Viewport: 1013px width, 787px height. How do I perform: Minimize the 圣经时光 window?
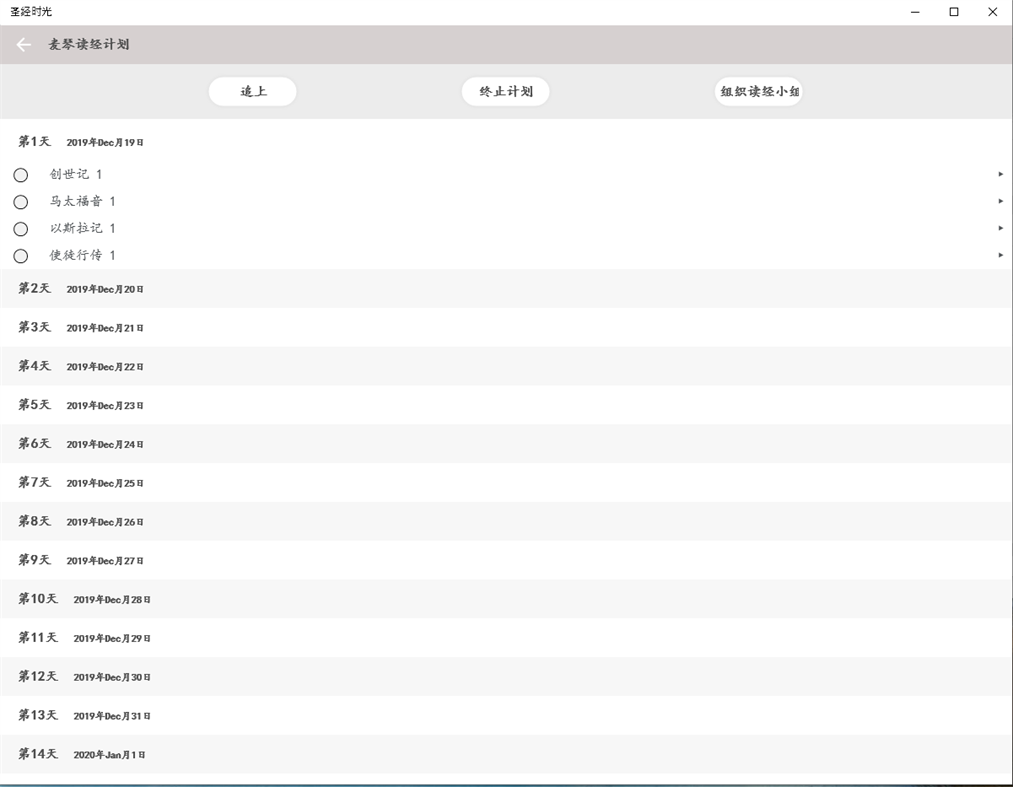point(913,11)
